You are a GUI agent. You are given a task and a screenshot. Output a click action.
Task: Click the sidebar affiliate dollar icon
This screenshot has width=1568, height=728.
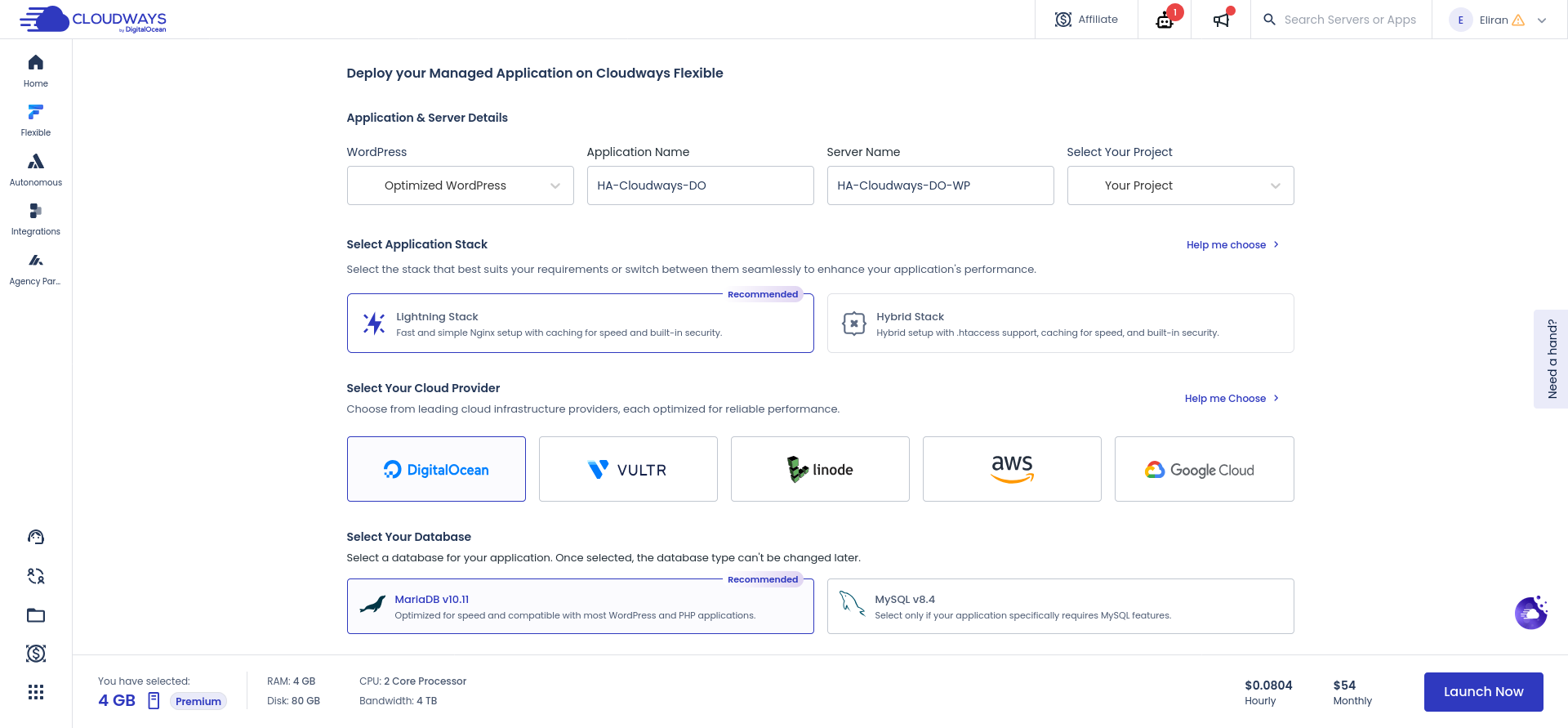tap(36, 654)
